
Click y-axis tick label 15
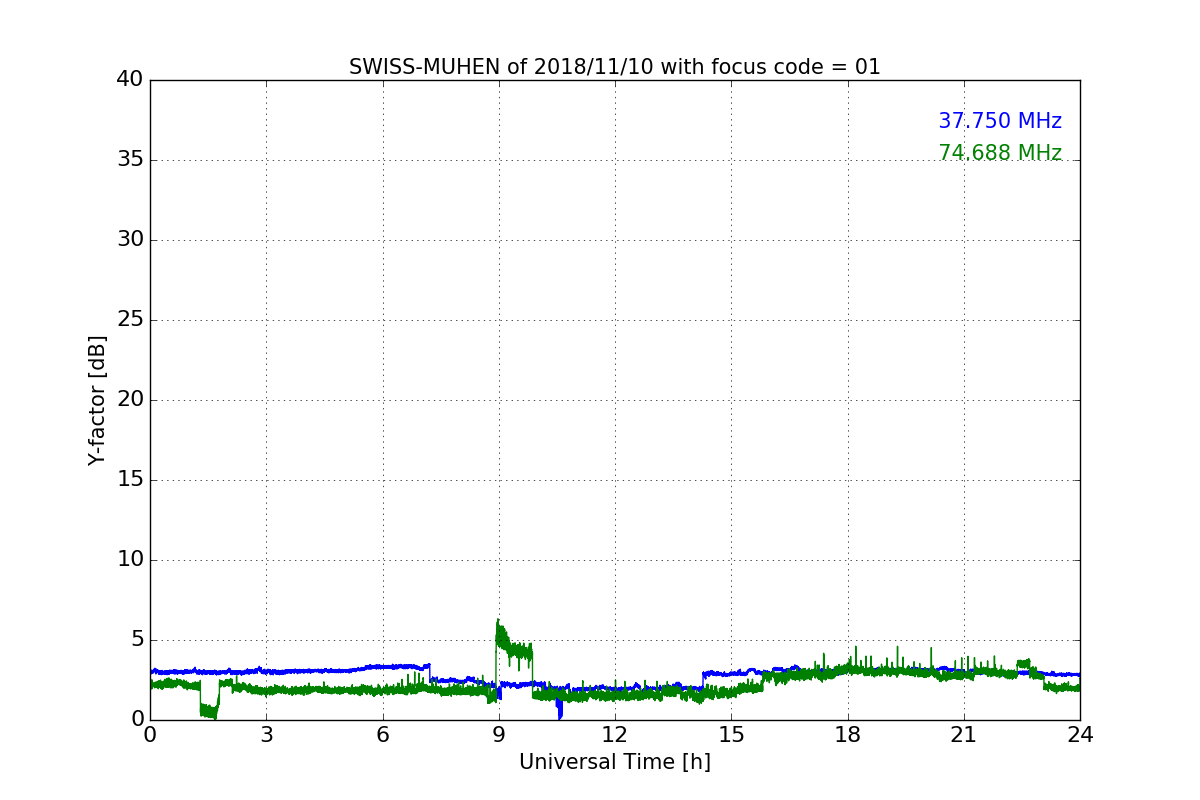130,480
